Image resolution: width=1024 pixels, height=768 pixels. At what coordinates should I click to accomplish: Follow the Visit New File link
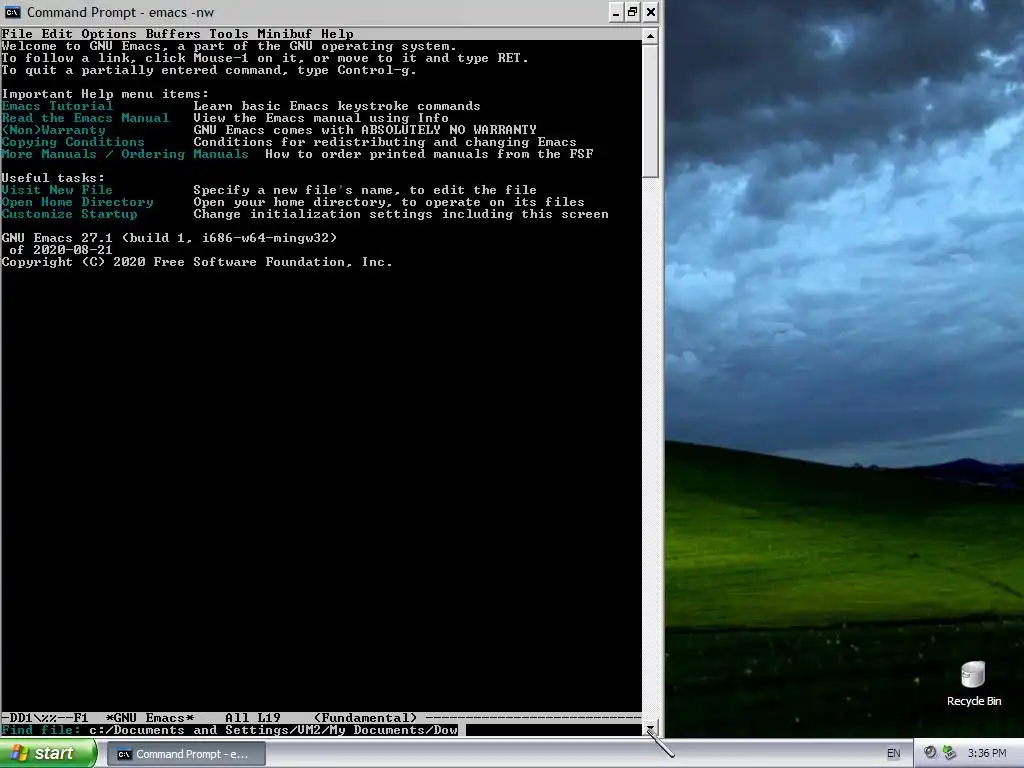coord(57,190)
